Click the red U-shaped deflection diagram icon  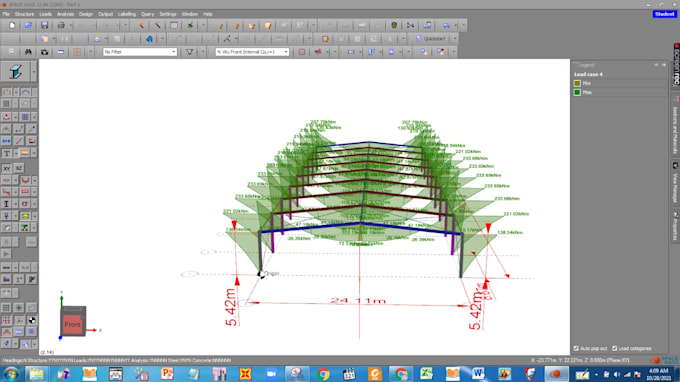tap(25, 180)
